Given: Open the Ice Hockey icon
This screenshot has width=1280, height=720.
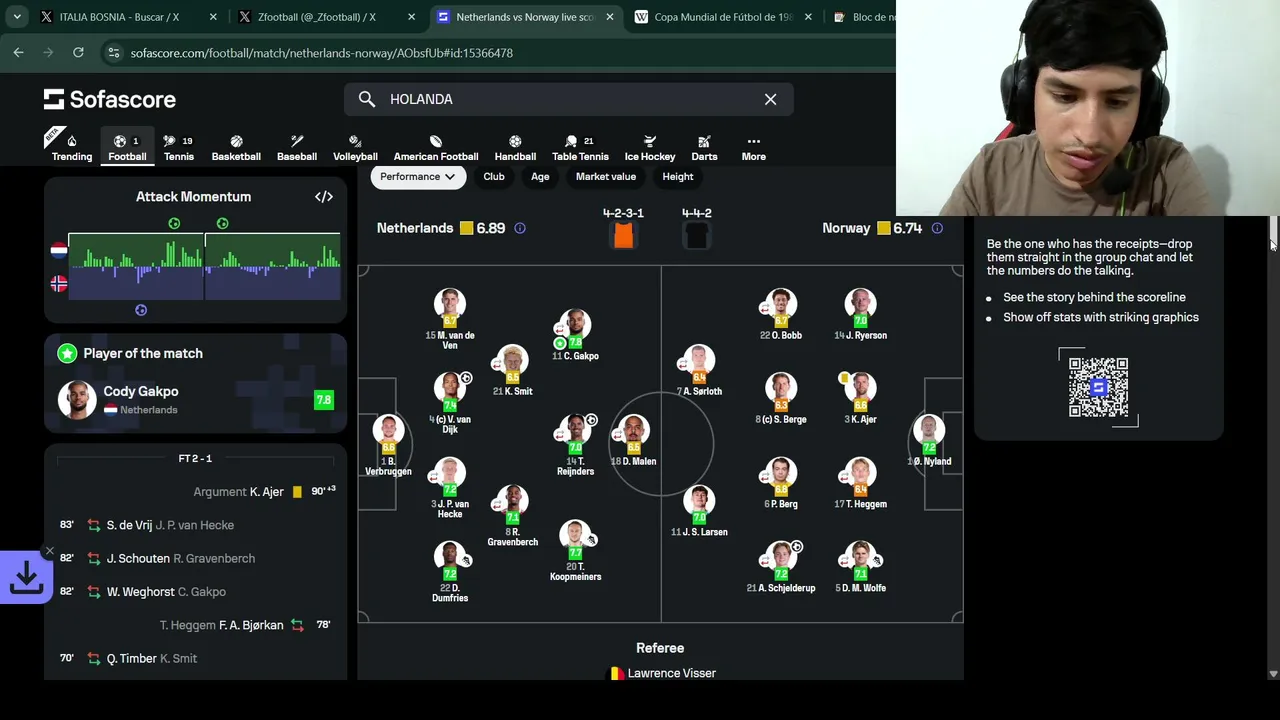Looking at the screenshot, I should point(650,141).
